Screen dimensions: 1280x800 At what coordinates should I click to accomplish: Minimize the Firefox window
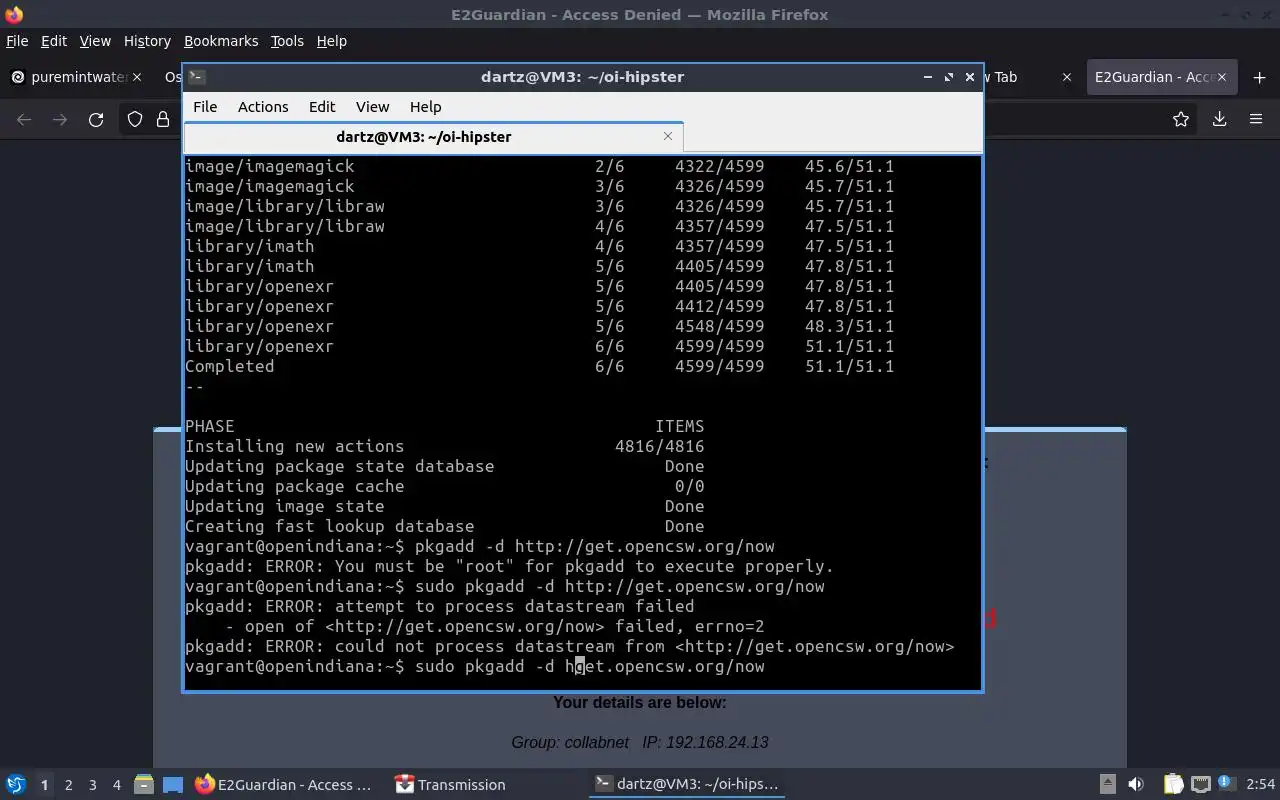pos(1227,15)
